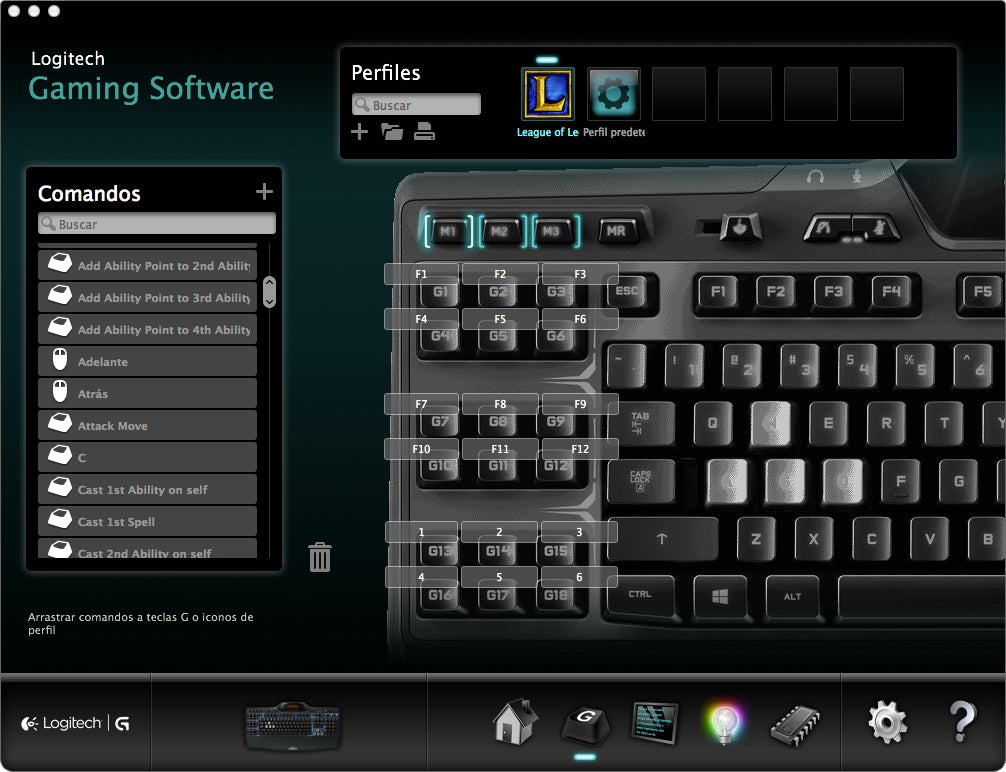Create a new profile with plus icon
The height and width of the screenshot is (772, 1006).
(359, 132)
